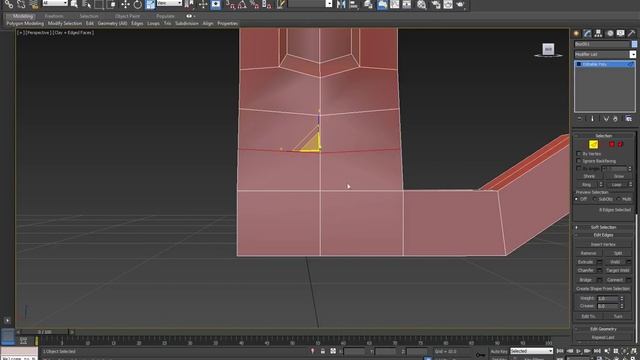
Task: Click the Insert Vertex button
Action: 603,244
